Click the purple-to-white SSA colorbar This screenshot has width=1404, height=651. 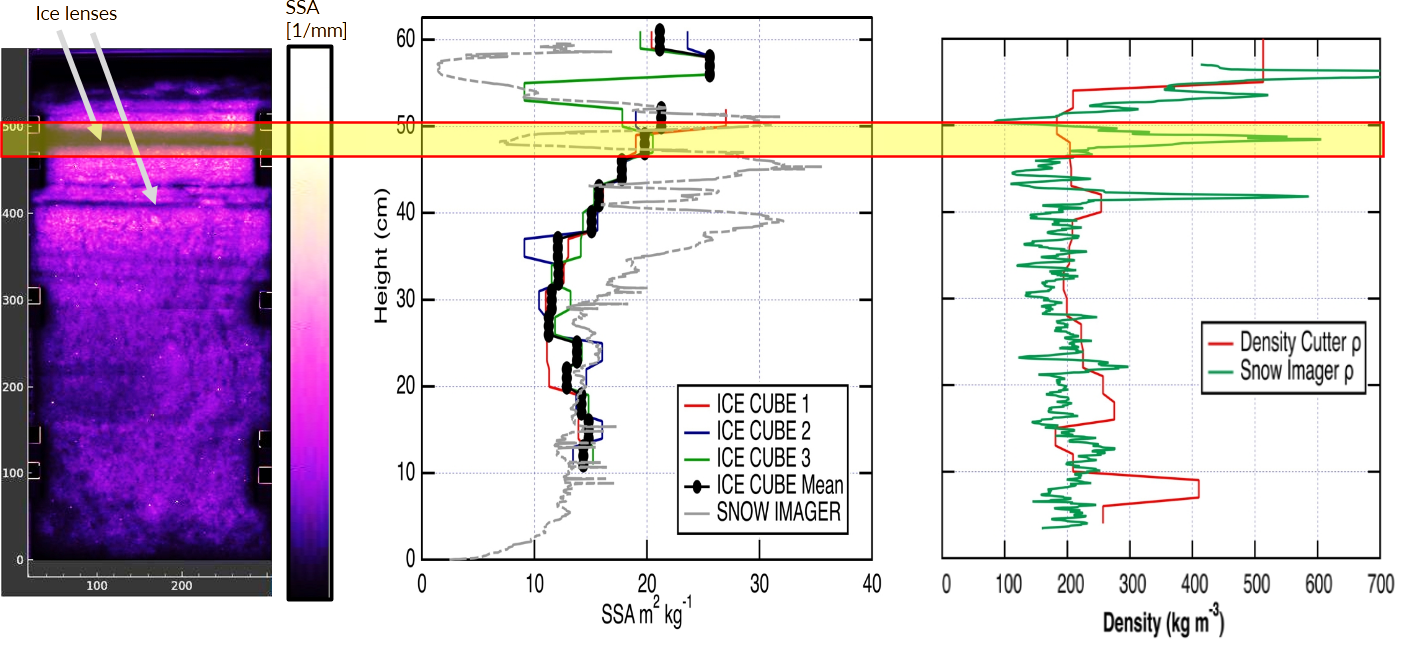coord(308,320)
